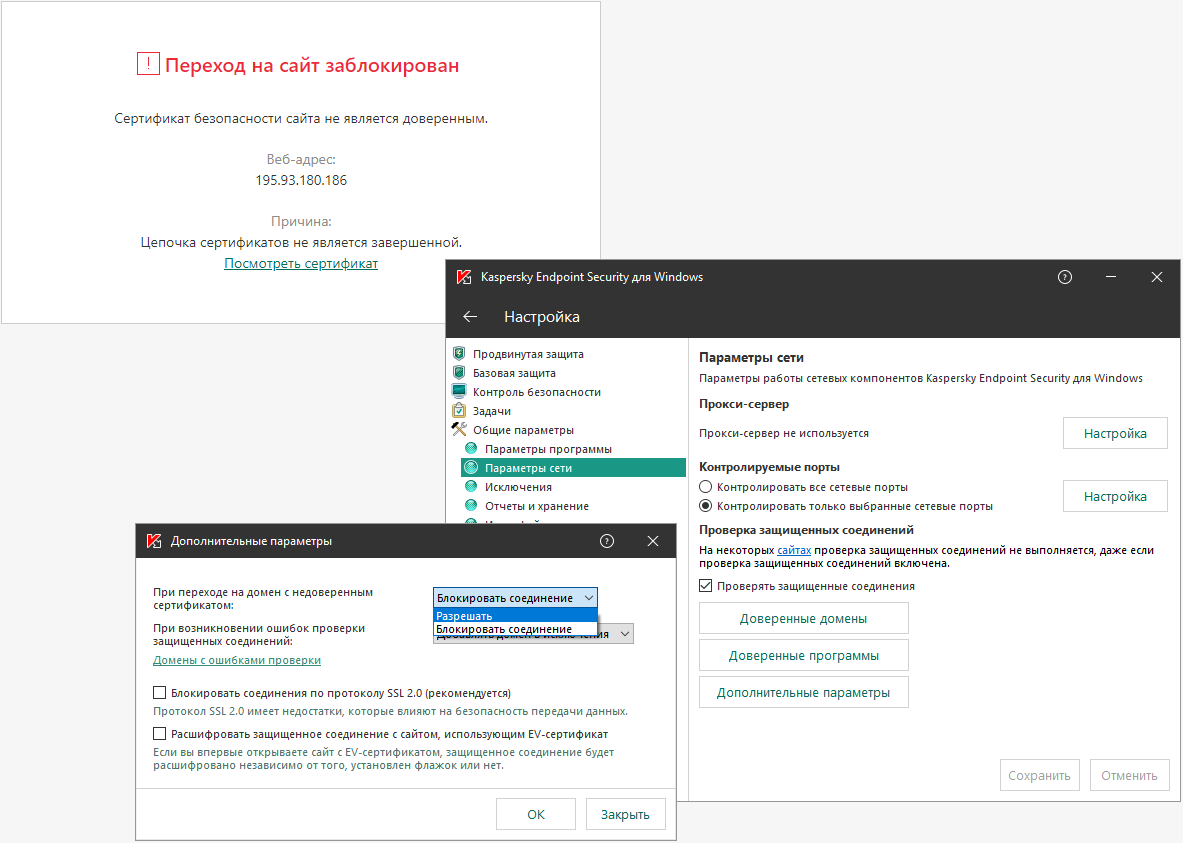This screenshot has height=843, width=1183.
Task: Click the red warning icon on blocked page
Action: (x=148, y=63)
